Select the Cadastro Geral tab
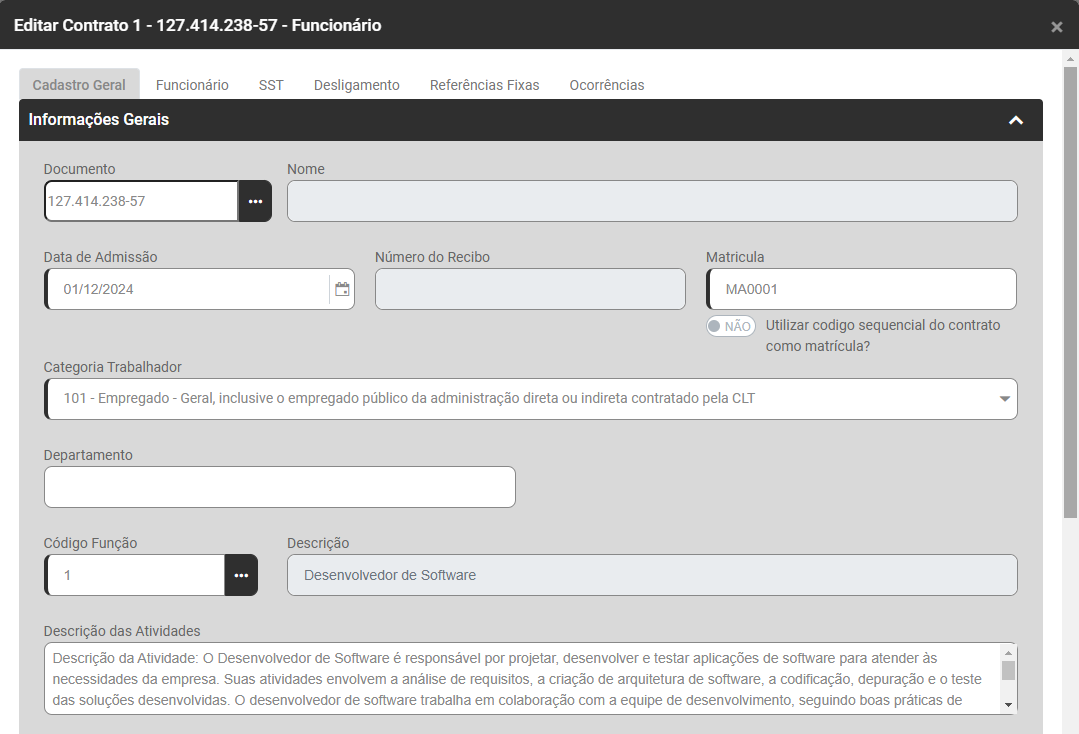1079x734 pixels. click(x=79, y=85)
